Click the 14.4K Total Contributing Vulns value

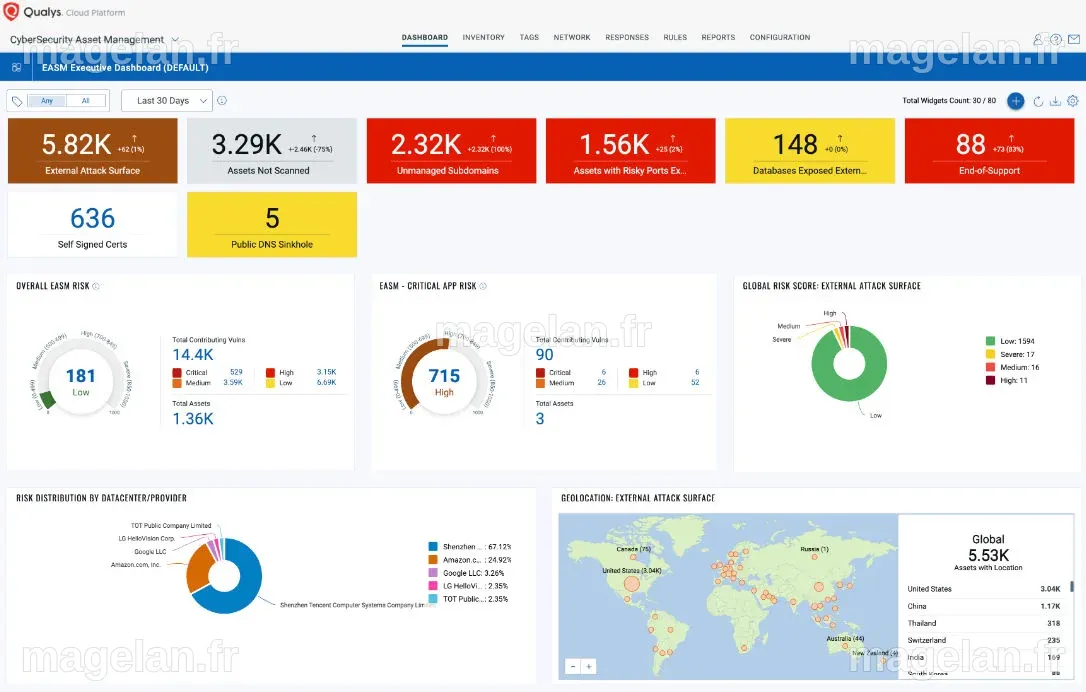[193, 355]
